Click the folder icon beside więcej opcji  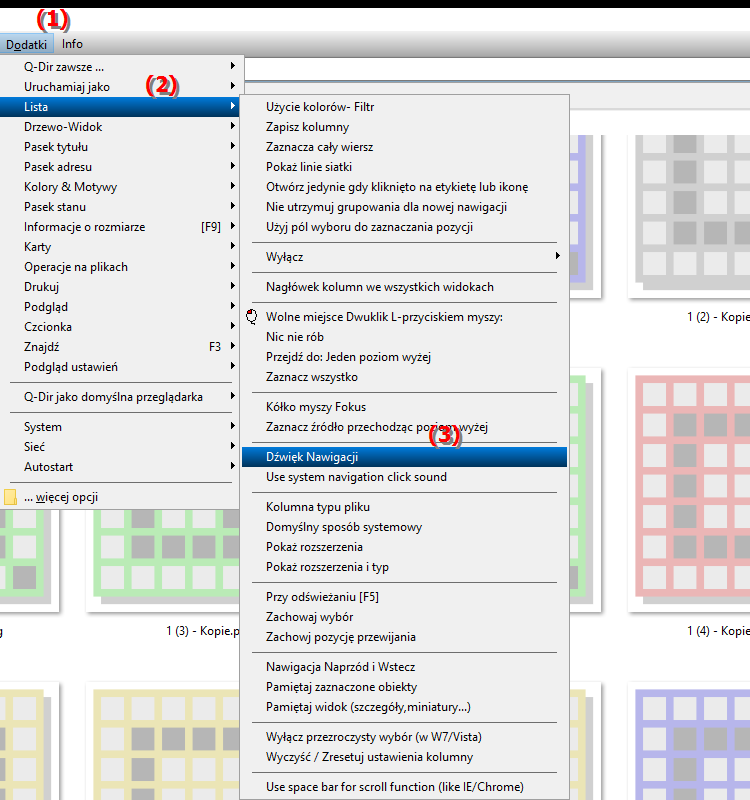pos(10,497)
